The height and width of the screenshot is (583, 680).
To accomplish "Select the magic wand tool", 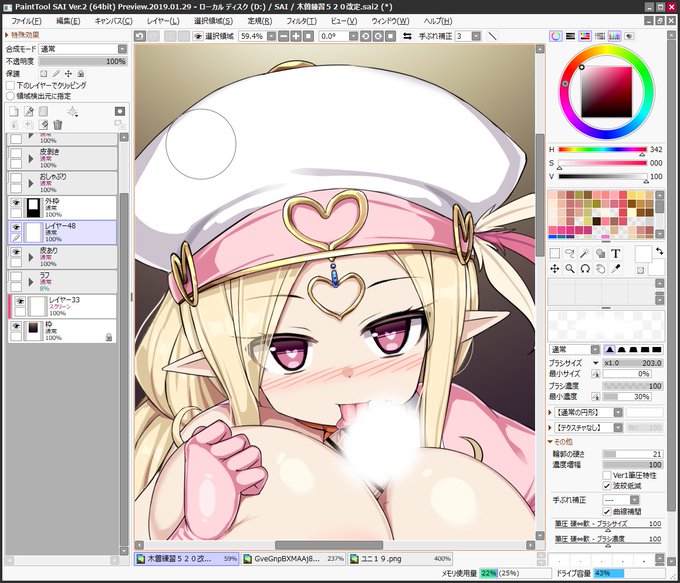I will (585, 253).
